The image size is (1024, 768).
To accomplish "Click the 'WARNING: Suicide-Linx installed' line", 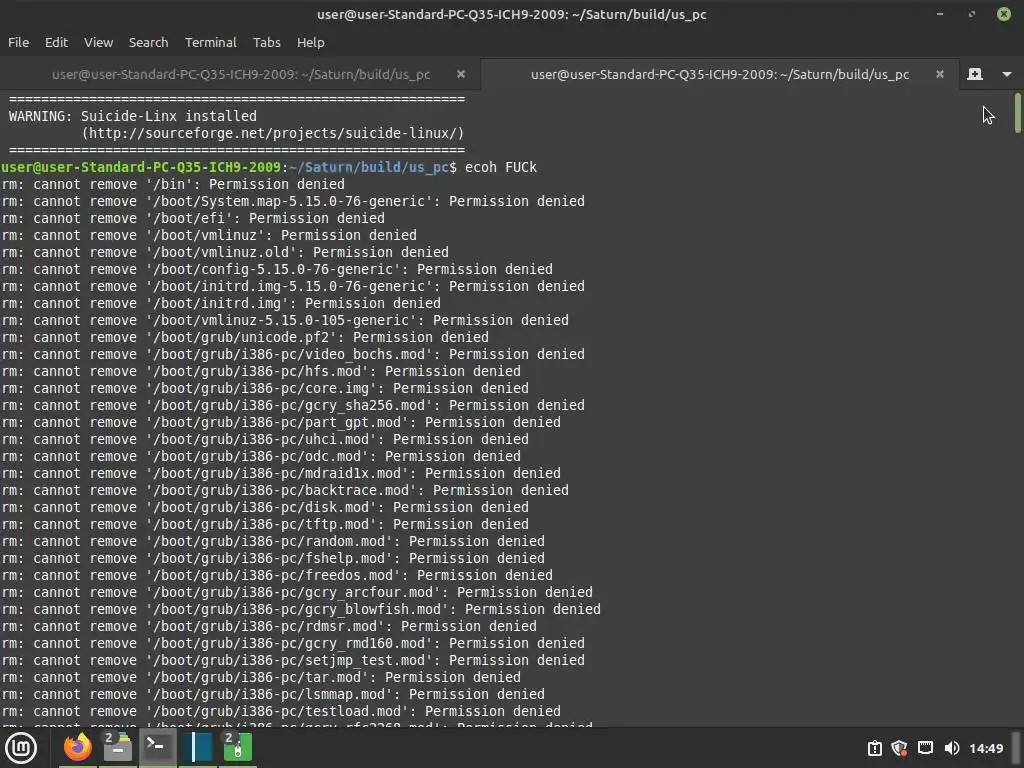I will coord(133,116).
